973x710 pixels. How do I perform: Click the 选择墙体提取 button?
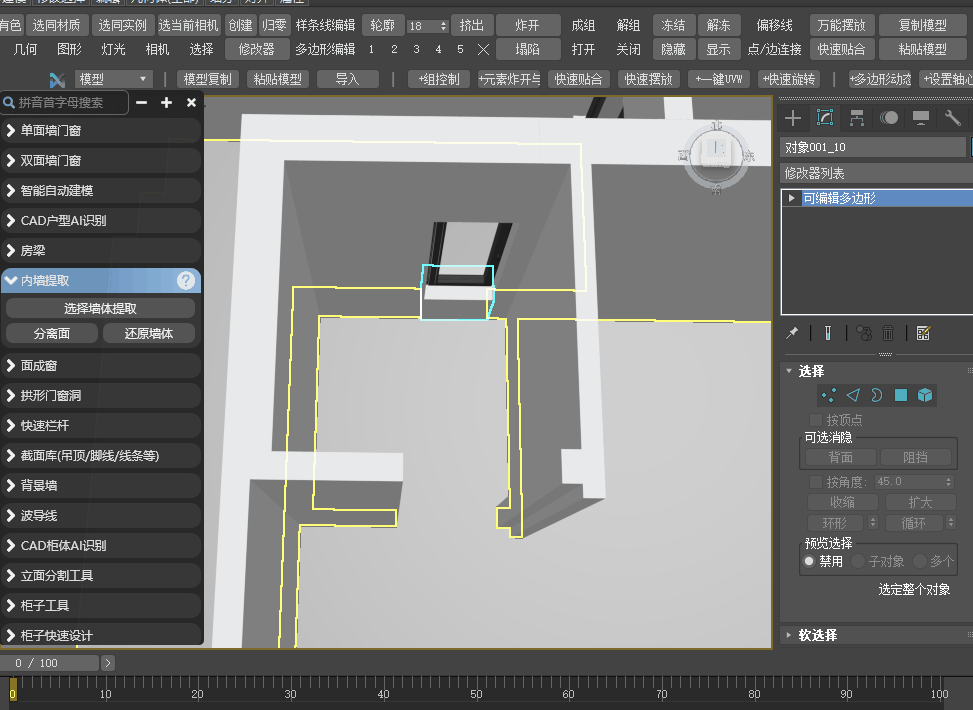pyautogui.click(x=101, y=308)
